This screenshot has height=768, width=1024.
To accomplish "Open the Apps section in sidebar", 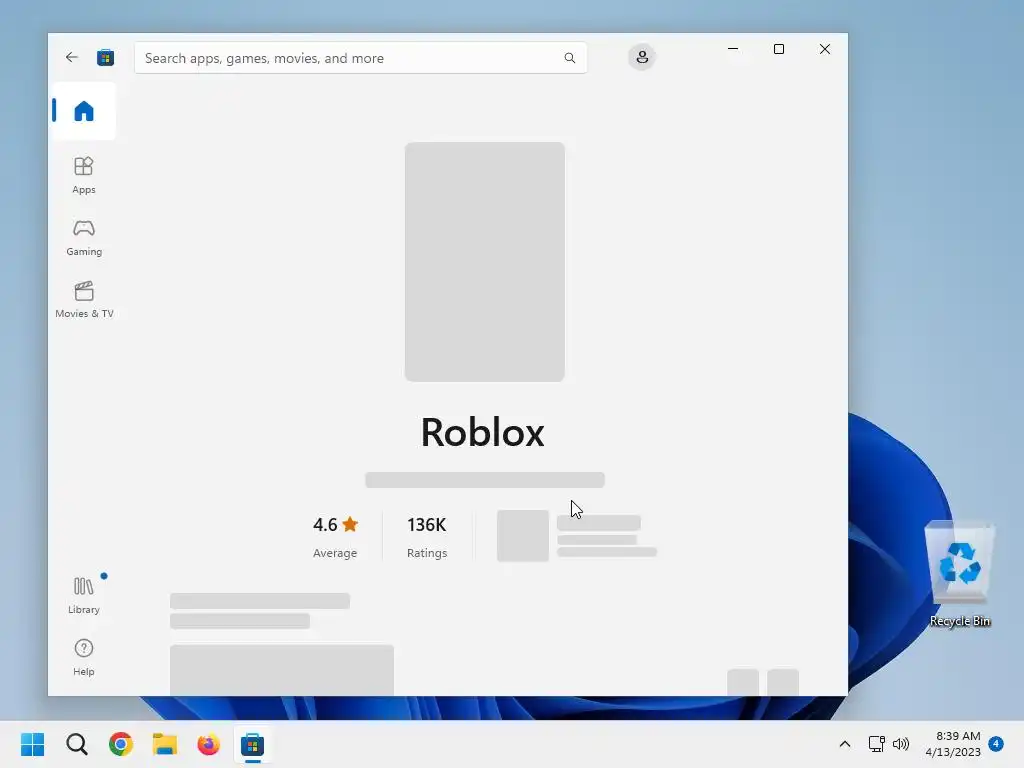I will tap(84, 176).
